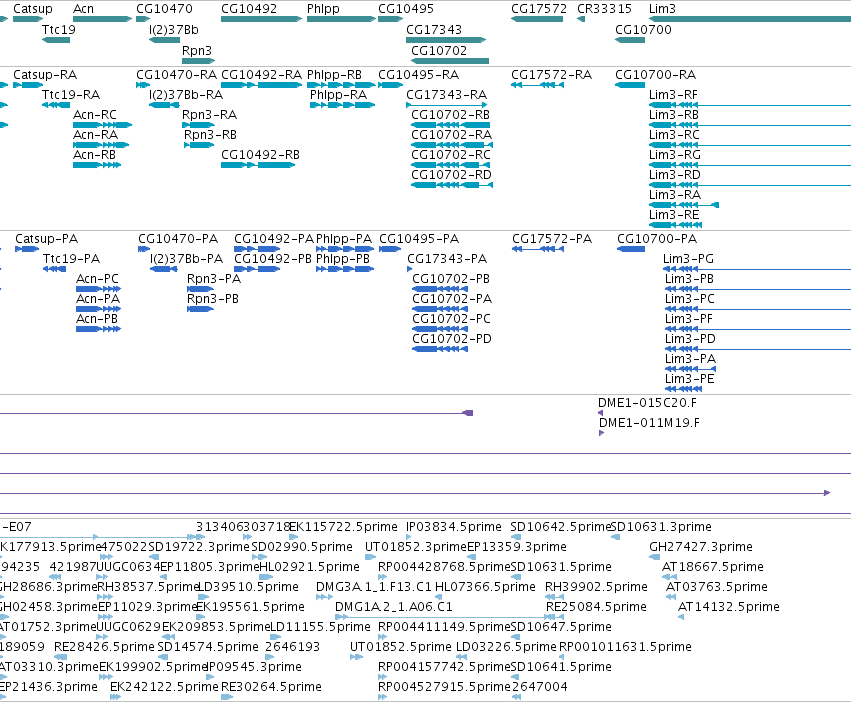Select the CG17343 gene span
This screenshot has width=851, height=702.
tap(446, 40)
